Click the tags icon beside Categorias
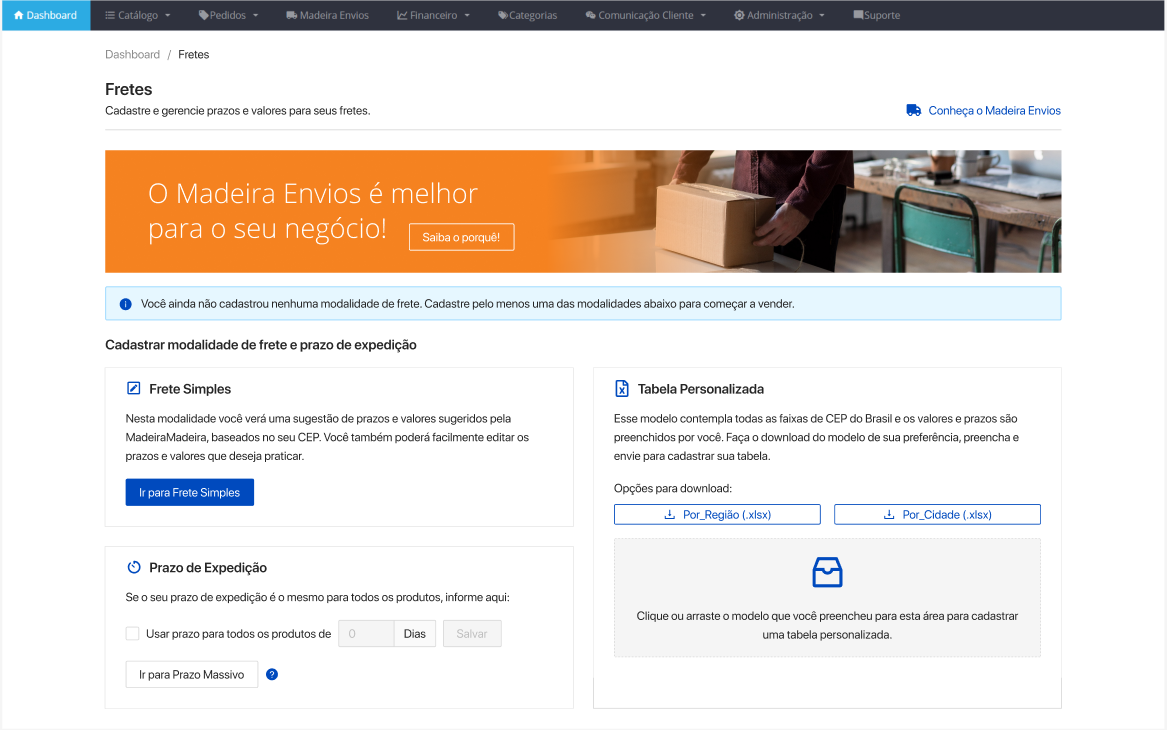 point(503,15)
